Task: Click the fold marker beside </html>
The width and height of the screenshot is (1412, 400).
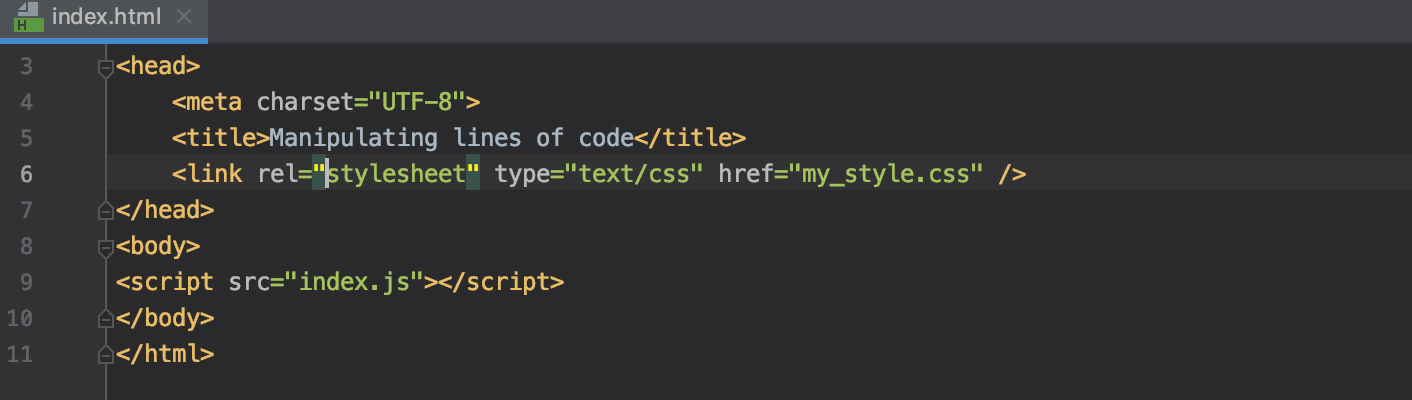Action: click(105, 355)
